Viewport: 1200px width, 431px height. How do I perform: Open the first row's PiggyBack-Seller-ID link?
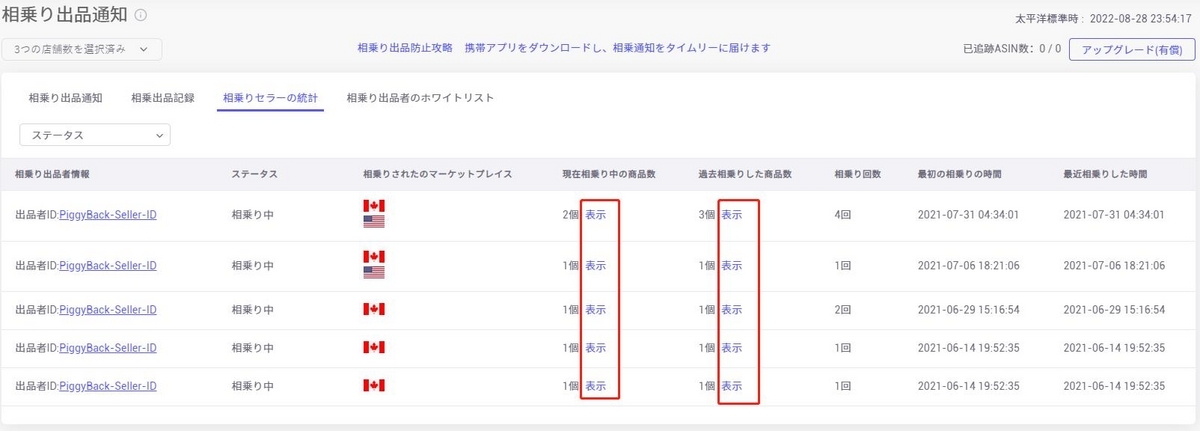pyautogui.click(x=108, y=214)
